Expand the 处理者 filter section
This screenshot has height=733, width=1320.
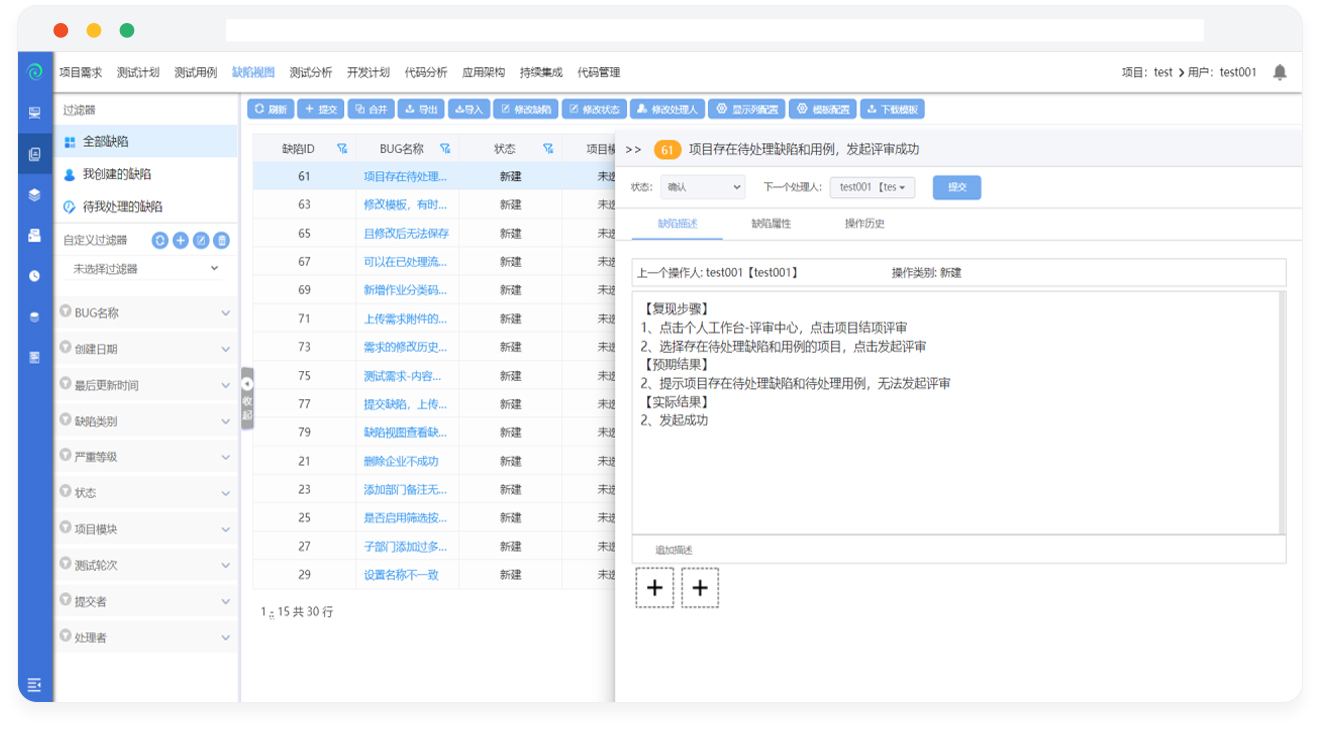(x=146, y=637)
